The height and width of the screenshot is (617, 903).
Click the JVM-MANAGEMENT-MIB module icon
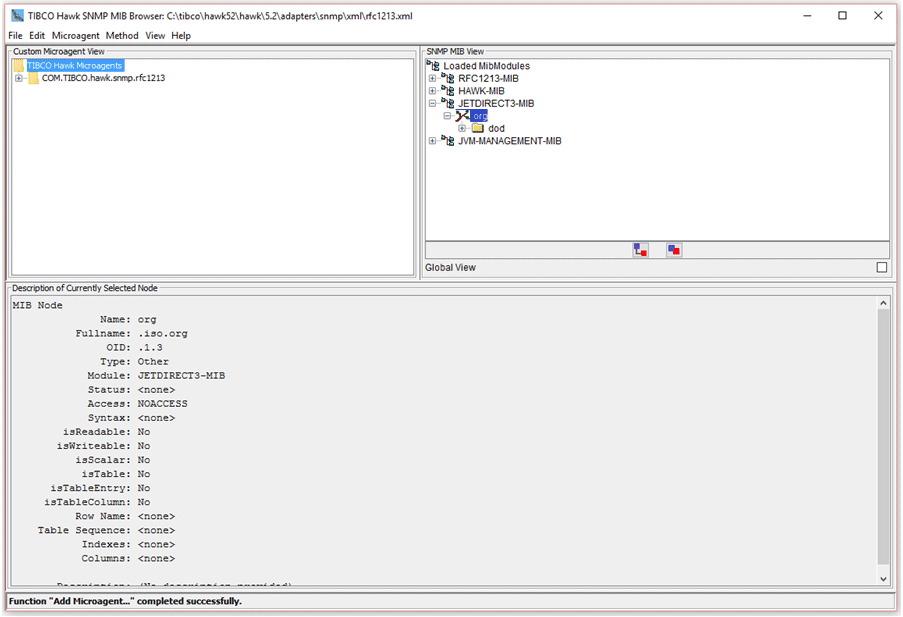pos(448,141)
